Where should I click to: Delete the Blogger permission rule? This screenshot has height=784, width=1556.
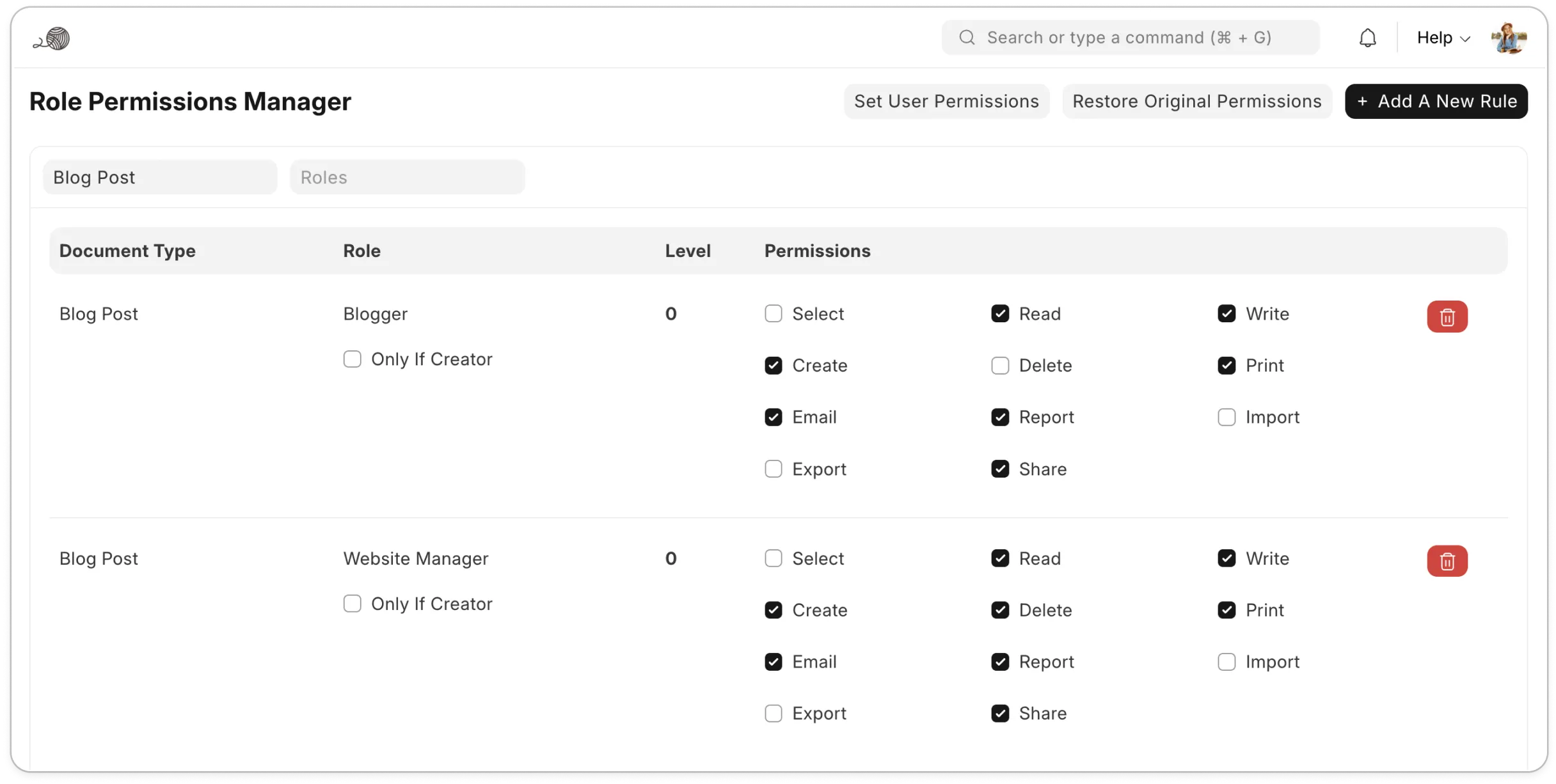[x=1447, y=317]
